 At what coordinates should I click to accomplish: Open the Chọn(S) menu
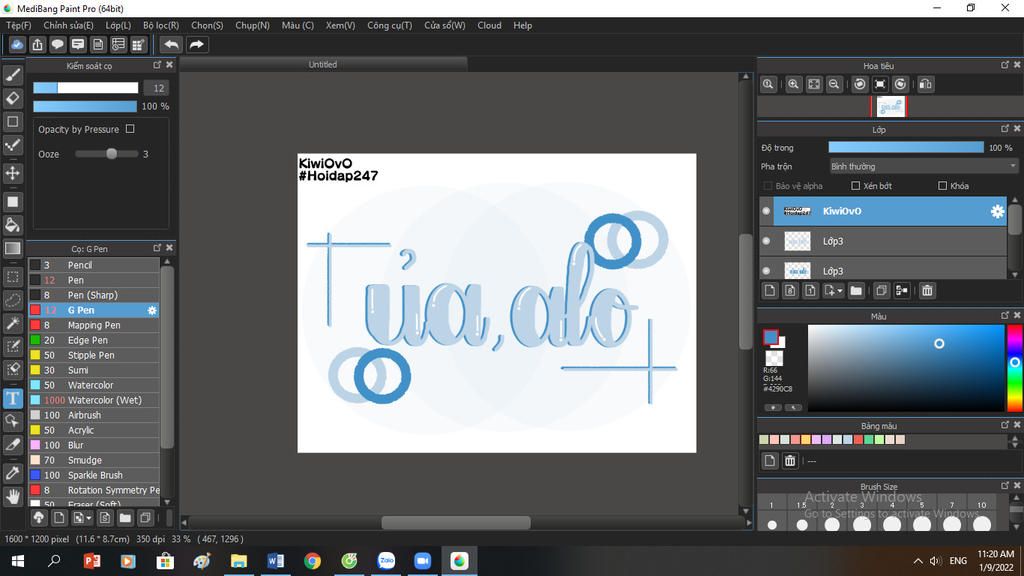click(x=207, y=25)
